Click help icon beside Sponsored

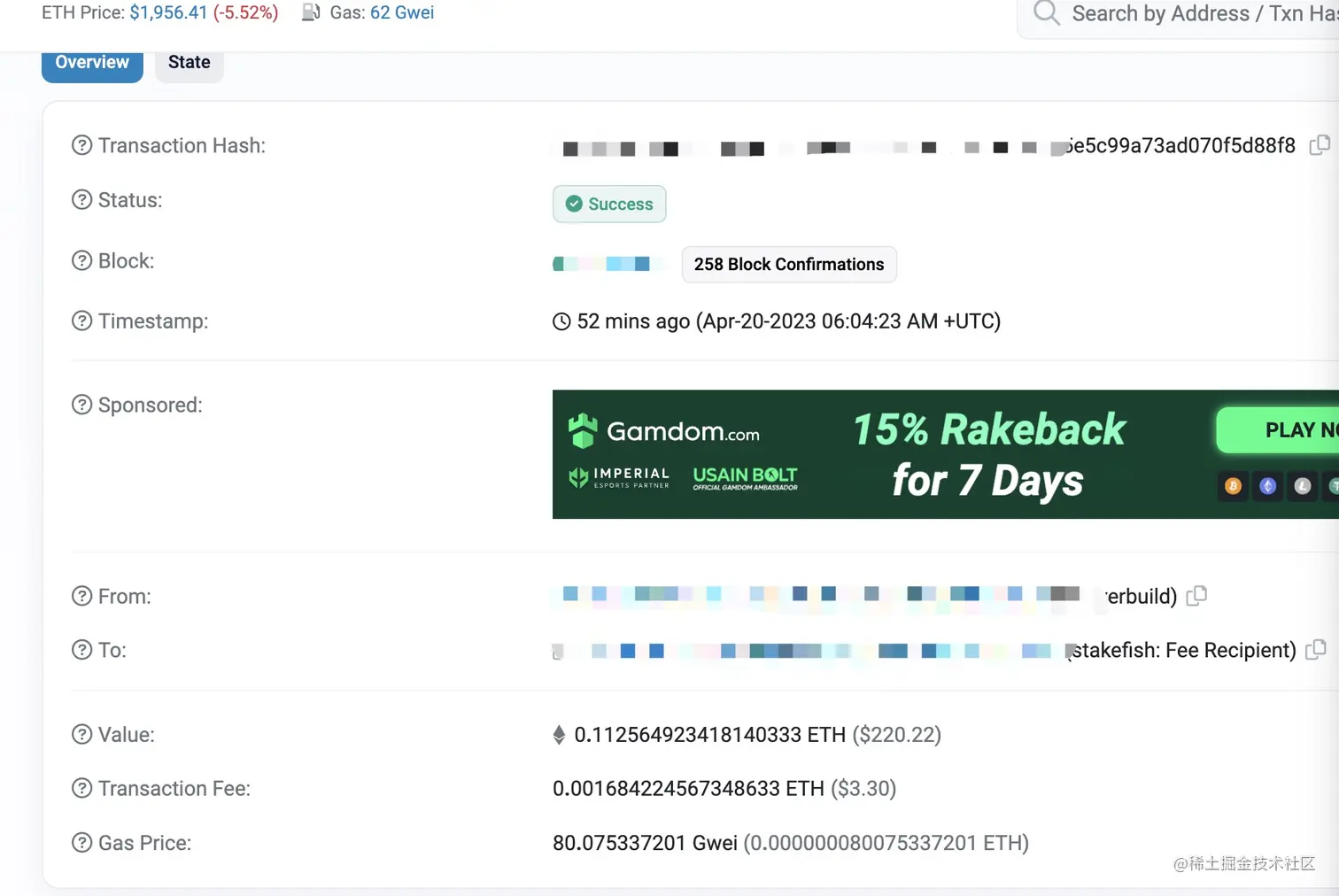click(81, 405)
